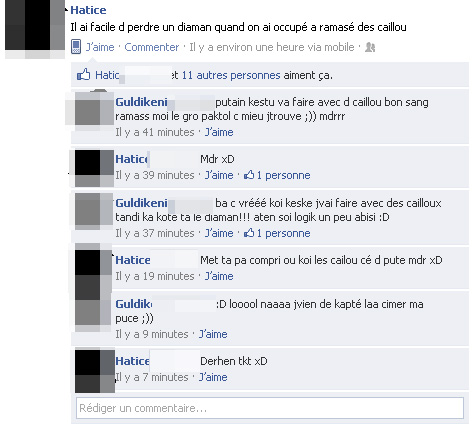
Task: Open Guldikeni's name on the 'putain kestu' comment
Action: (141, 102)
